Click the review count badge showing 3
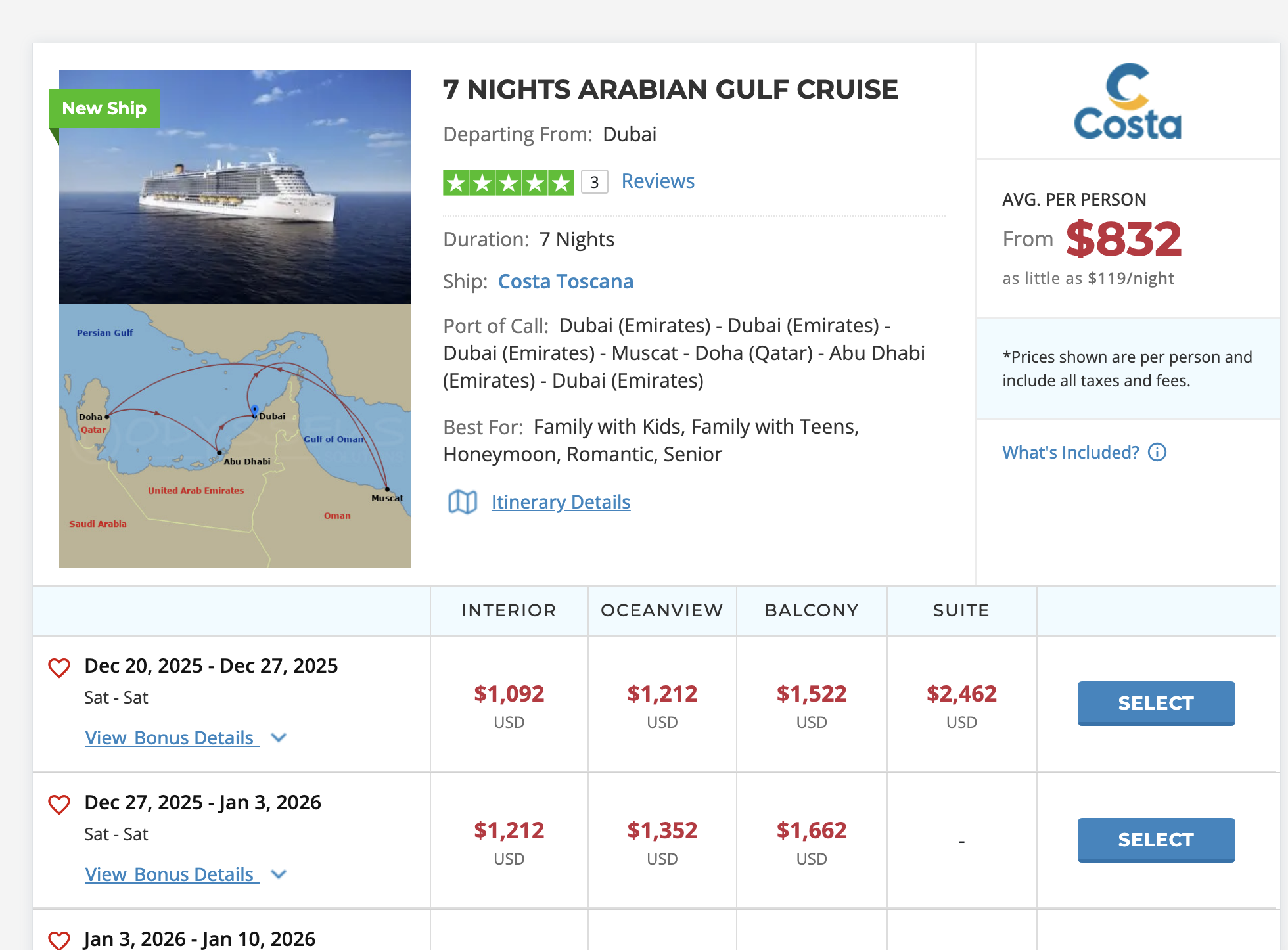This screenshot has height=950, width=1288. pos(595,182)
